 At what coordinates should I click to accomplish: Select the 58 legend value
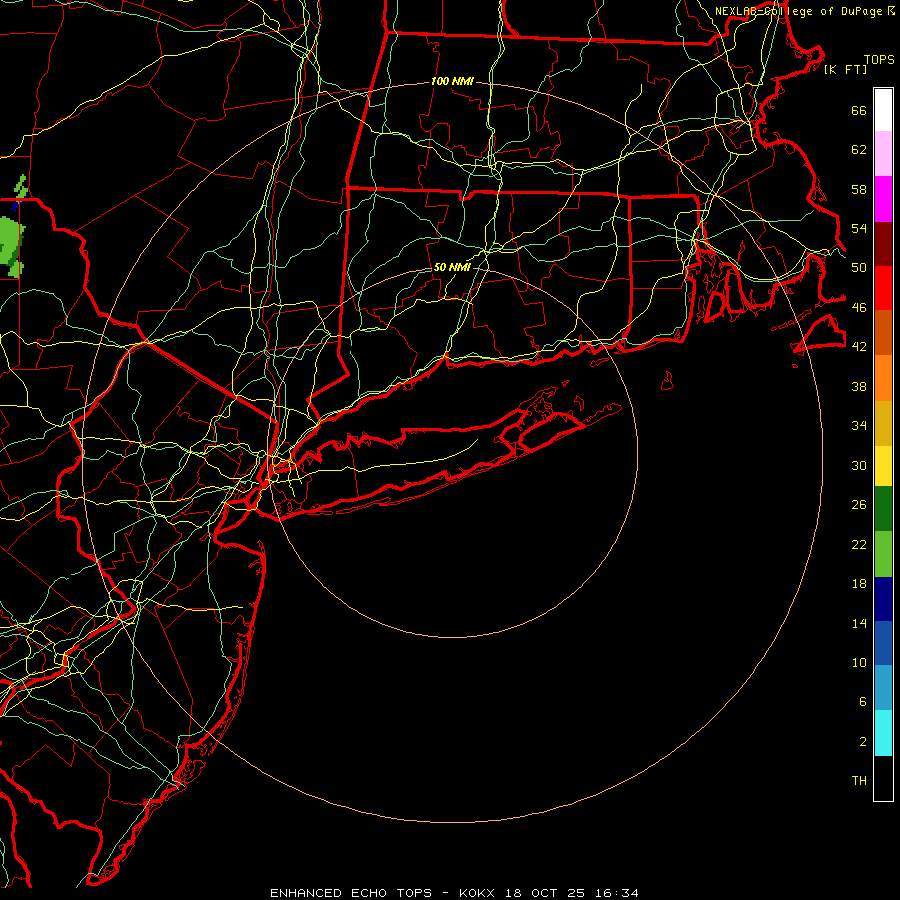[x=859, y=189]
